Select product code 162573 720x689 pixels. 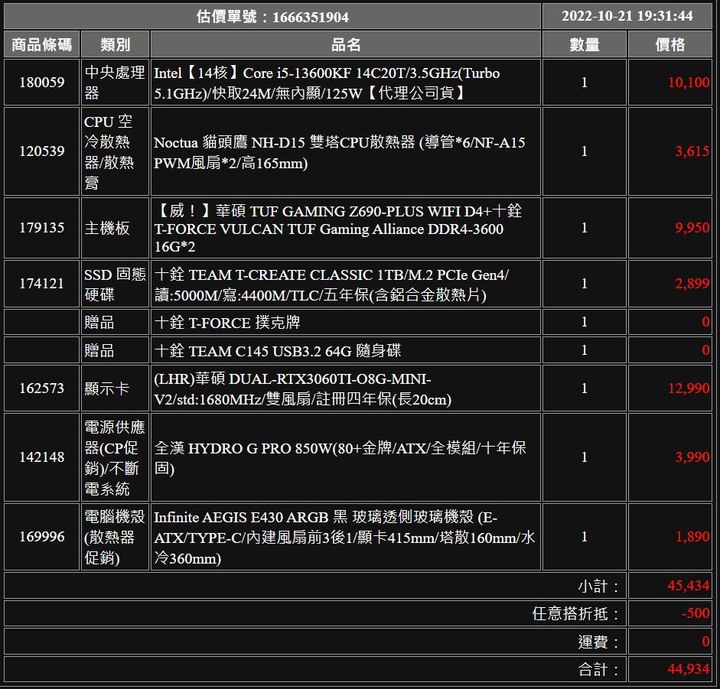(42, 388)
